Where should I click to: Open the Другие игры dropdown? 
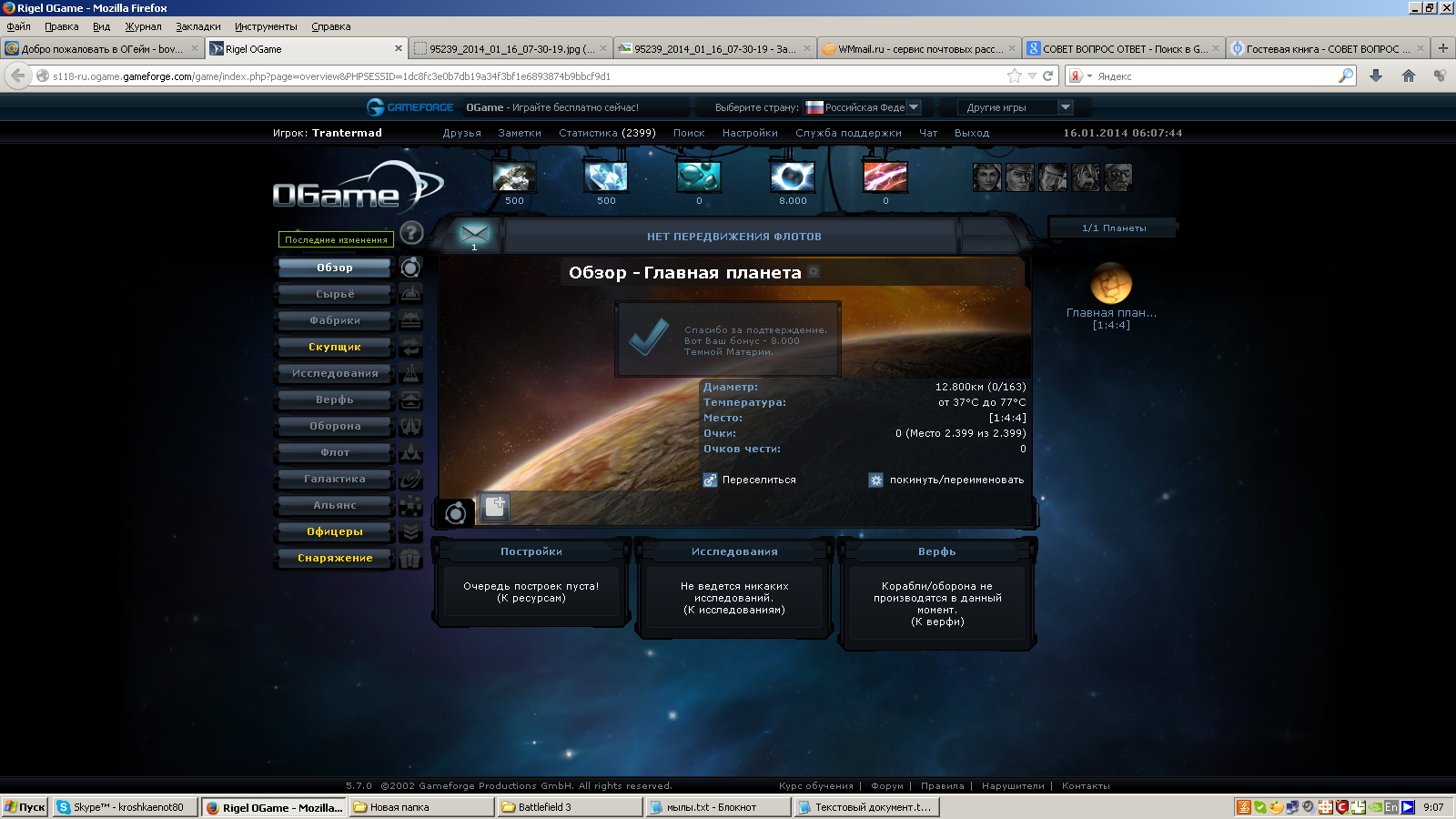point(1016,107)
